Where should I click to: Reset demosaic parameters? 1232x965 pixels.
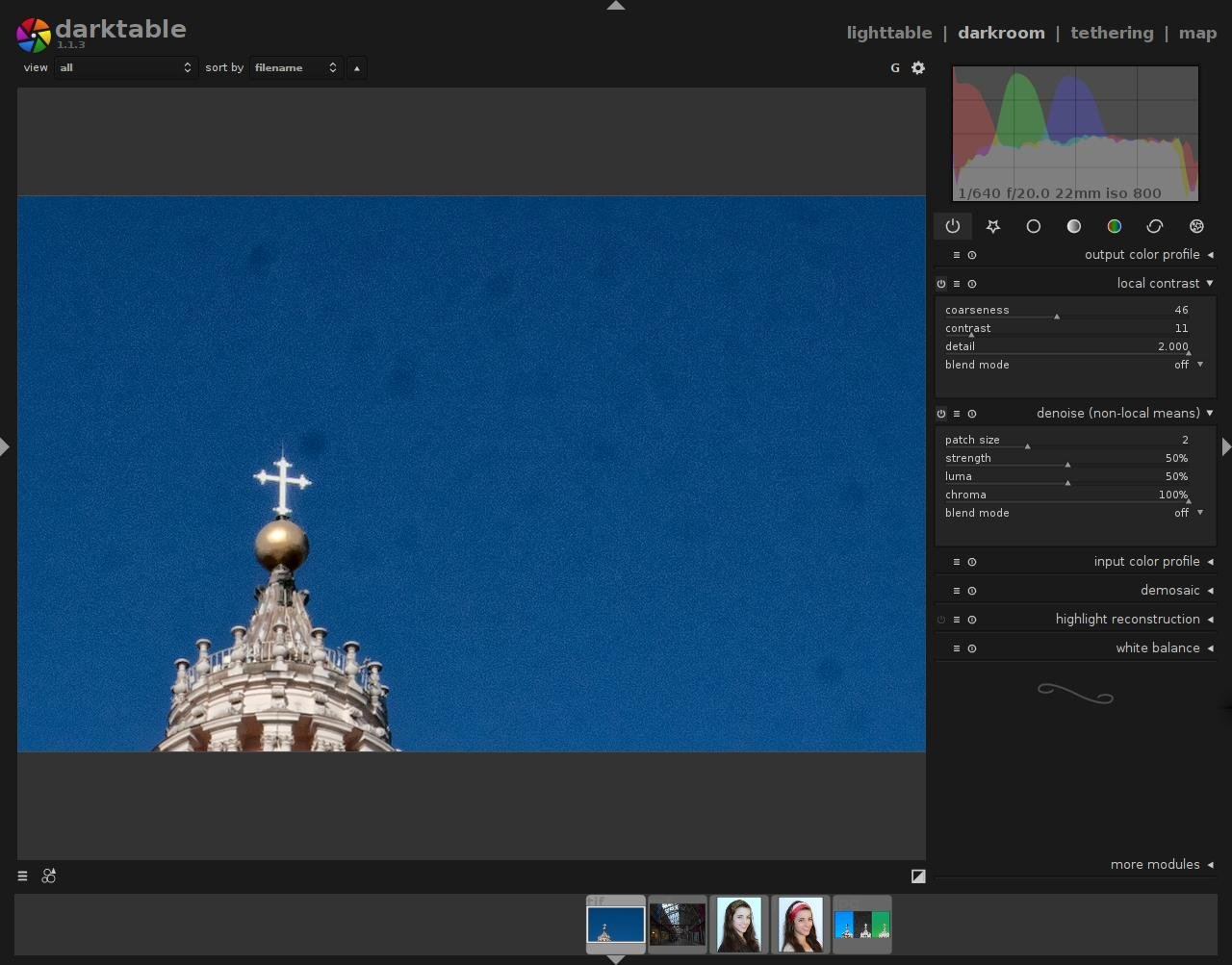(972, 591)
